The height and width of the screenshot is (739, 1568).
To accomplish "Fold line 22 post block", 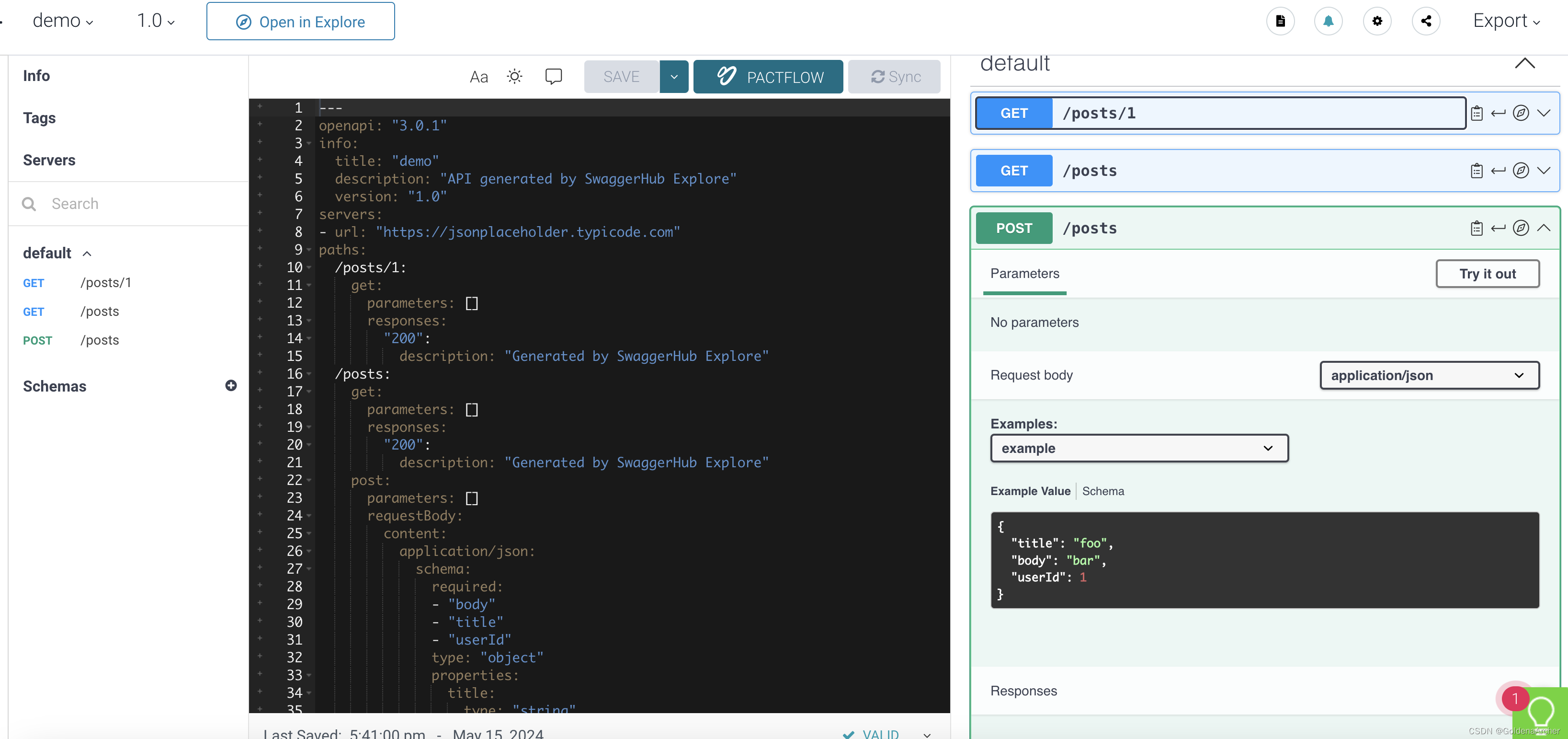I will [309, 481].
